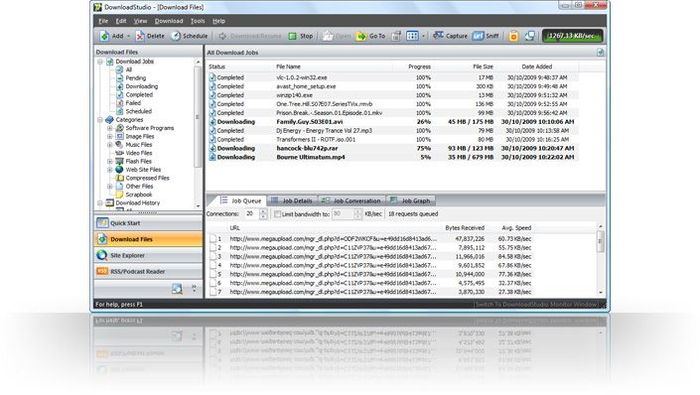This screenshot has width=700, height=395.
Task: Click Switch To DownloadStudio Monitor Window
Action: click(x=536, y=304)
